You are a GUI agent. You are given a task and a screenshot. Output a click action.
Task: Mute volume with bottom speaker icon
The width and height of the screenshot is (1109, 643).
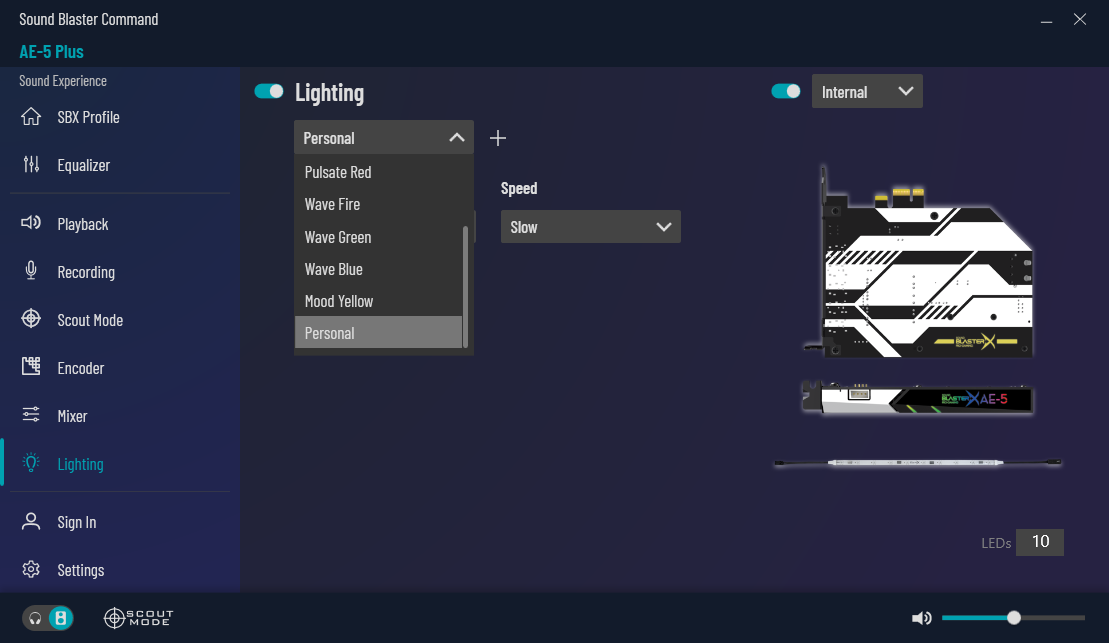click(922, 618)
